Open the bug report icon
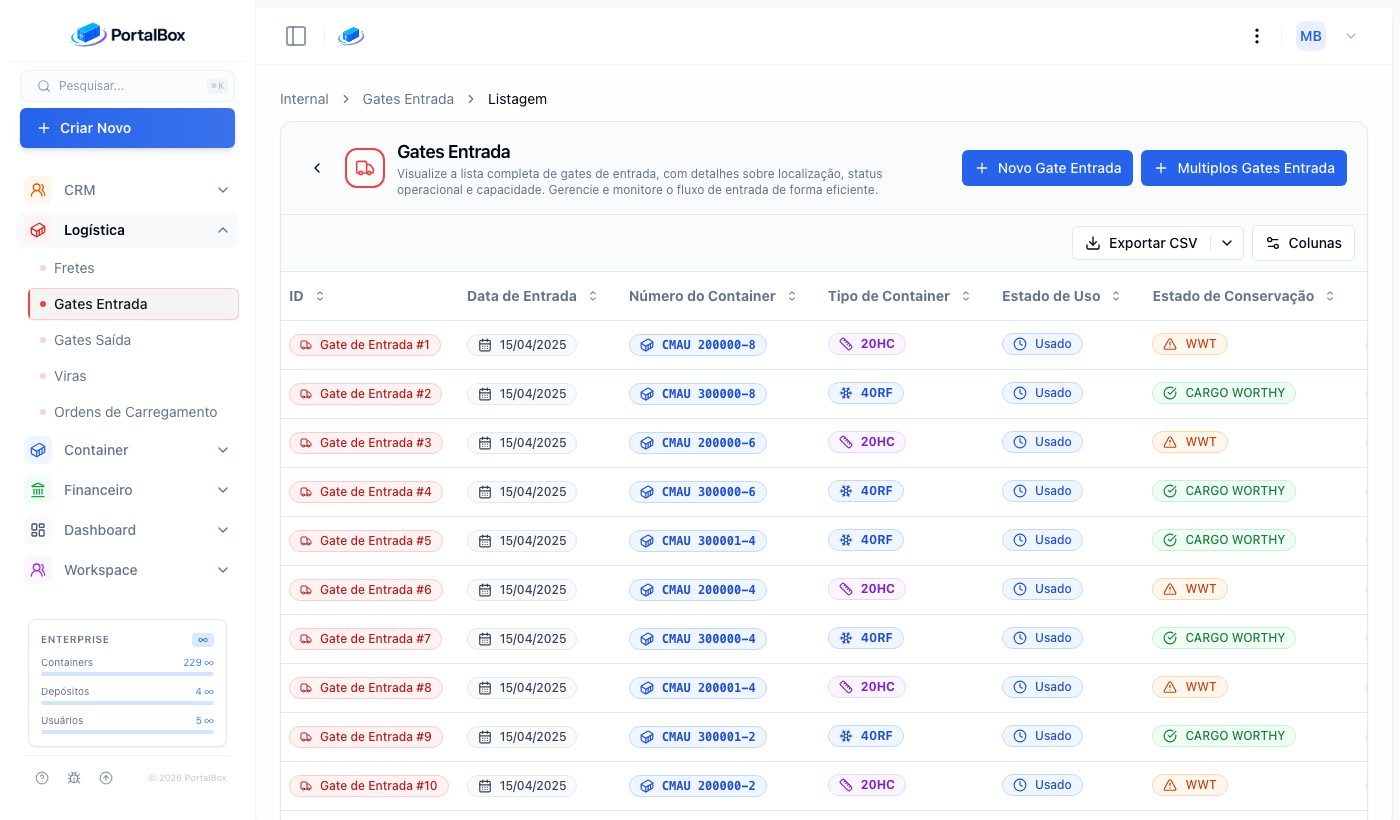The image size is (1400, 820). click(74, 778)
